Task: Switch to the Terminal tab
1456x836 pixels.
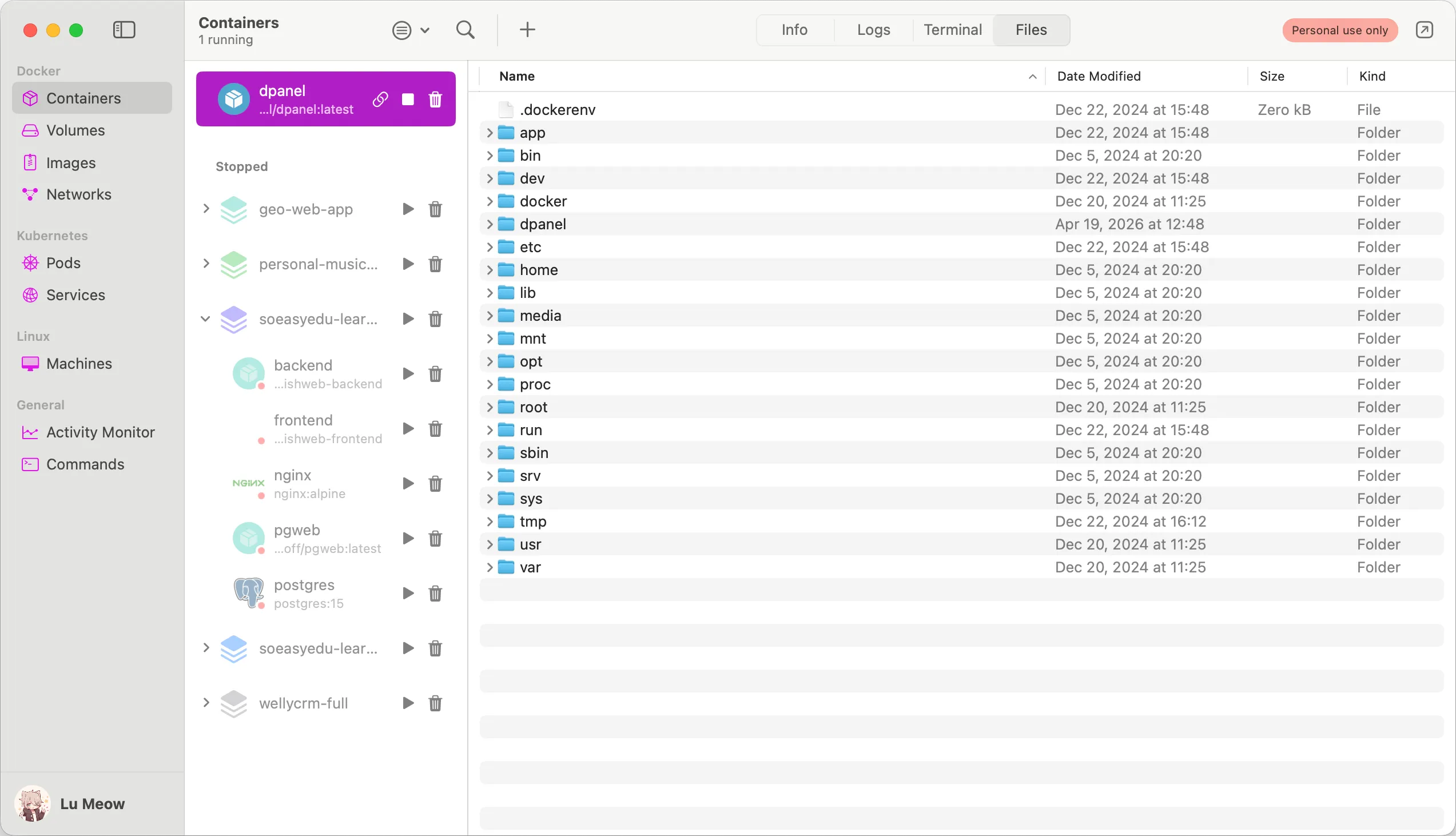Action: pyautogui.click(x=953, y=30)
